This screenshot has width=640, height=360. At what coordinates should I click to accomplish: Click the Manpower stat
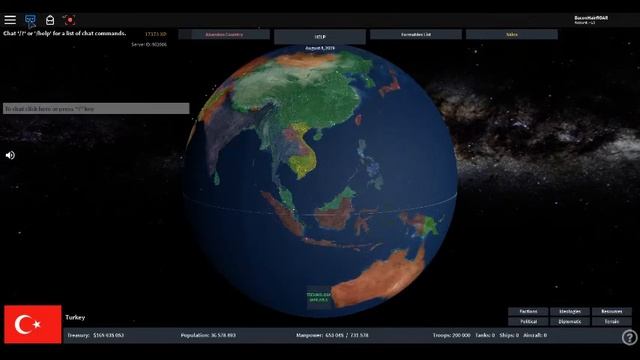[332, 335]
